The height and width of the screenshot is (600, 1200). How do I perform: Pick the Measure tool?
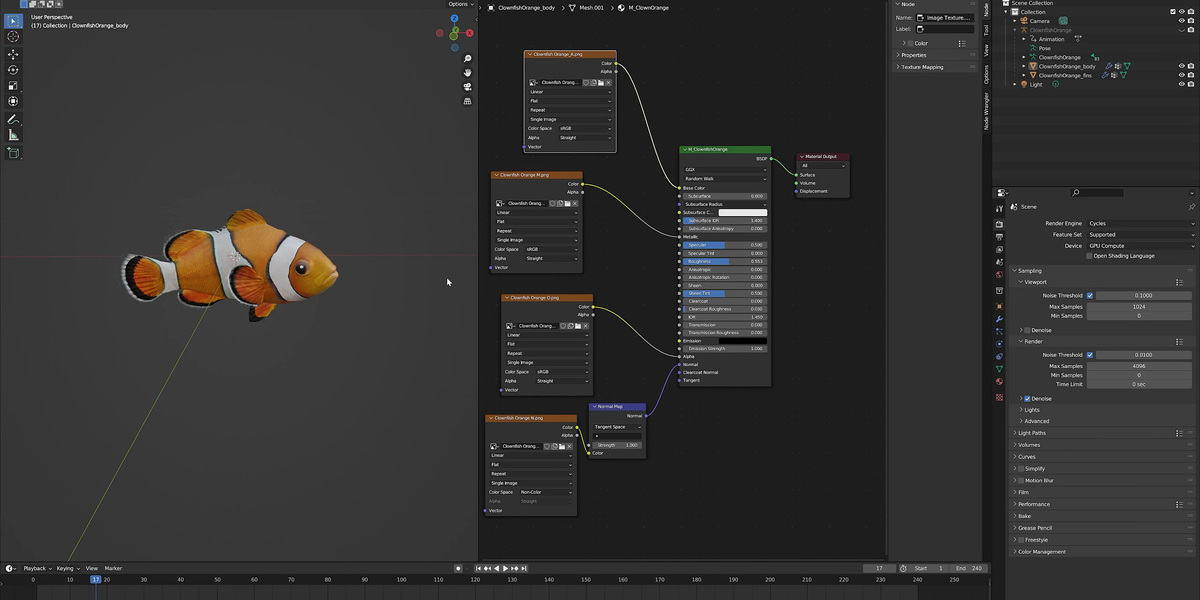click(x=13, y=135)
